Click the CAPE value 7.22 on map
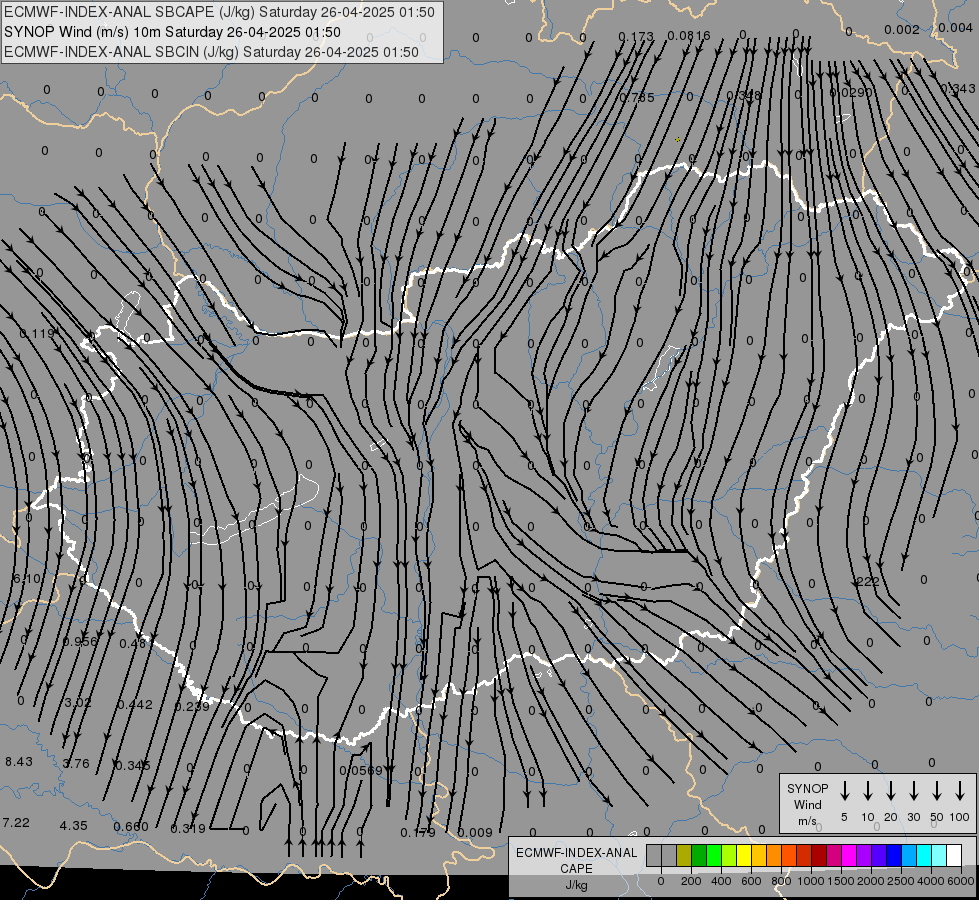This screenshot has width=979, height=900. (16, 823)
